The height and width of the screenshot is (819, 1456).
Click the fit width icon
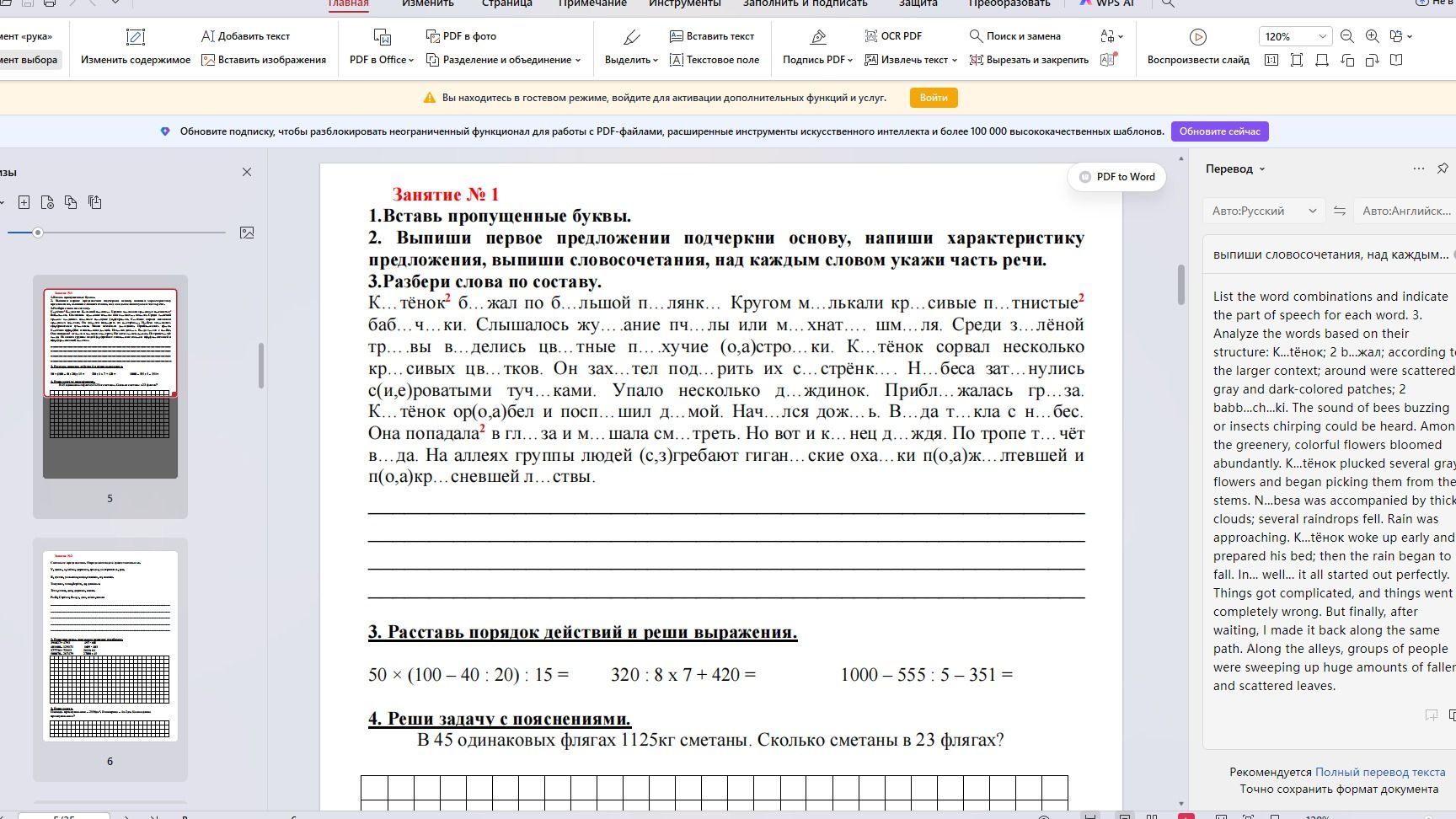(1322, 60)
